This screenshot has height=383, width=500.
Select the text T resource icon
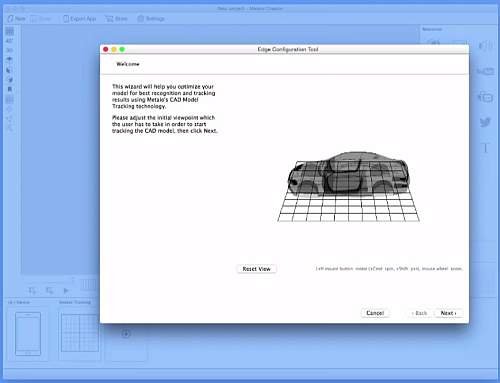486,148
